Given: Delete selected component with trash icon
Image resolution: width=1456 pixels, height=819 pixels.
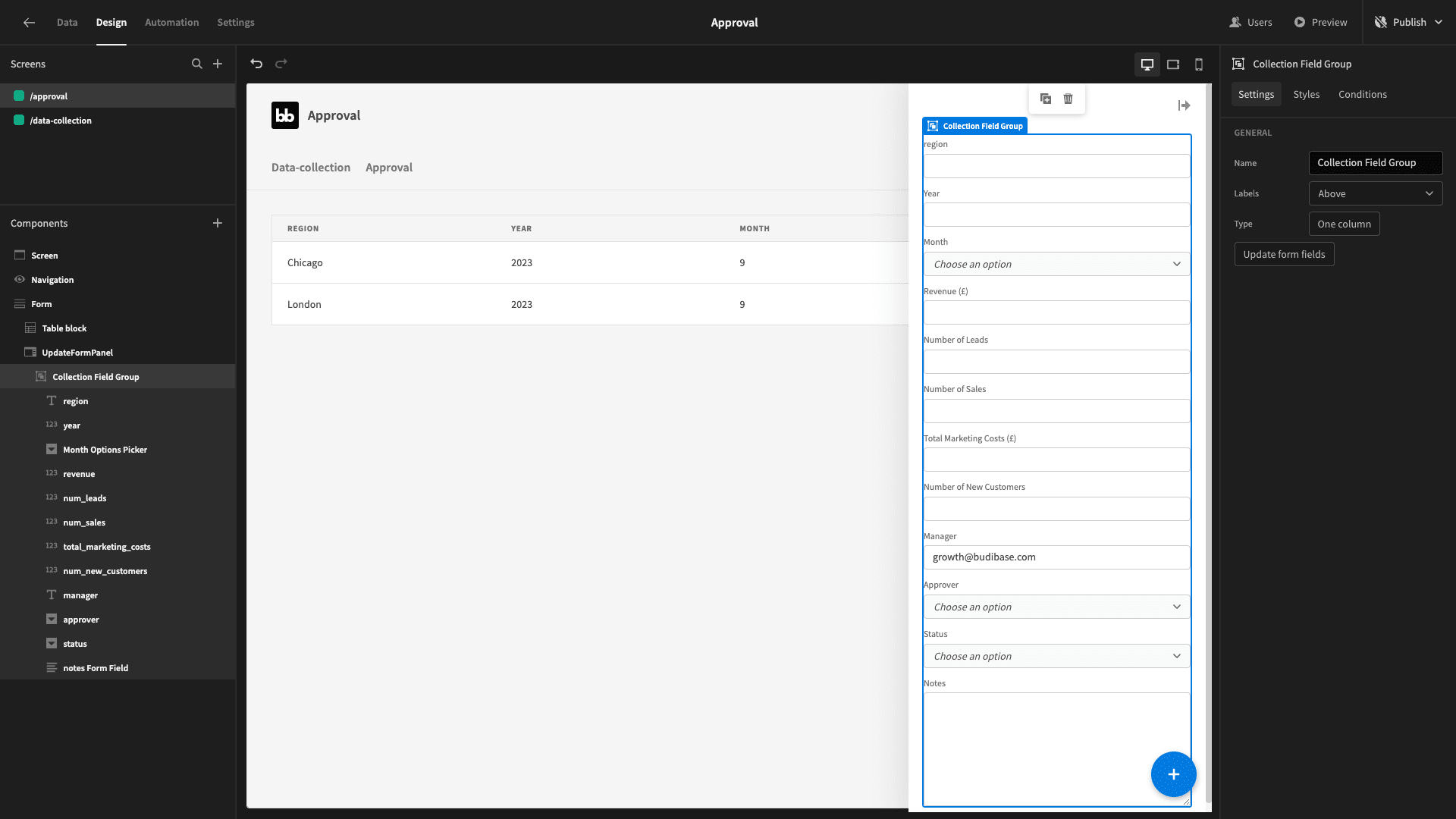Looking at the screenshot, I should pyautogui.click(x=1068, y=99).
